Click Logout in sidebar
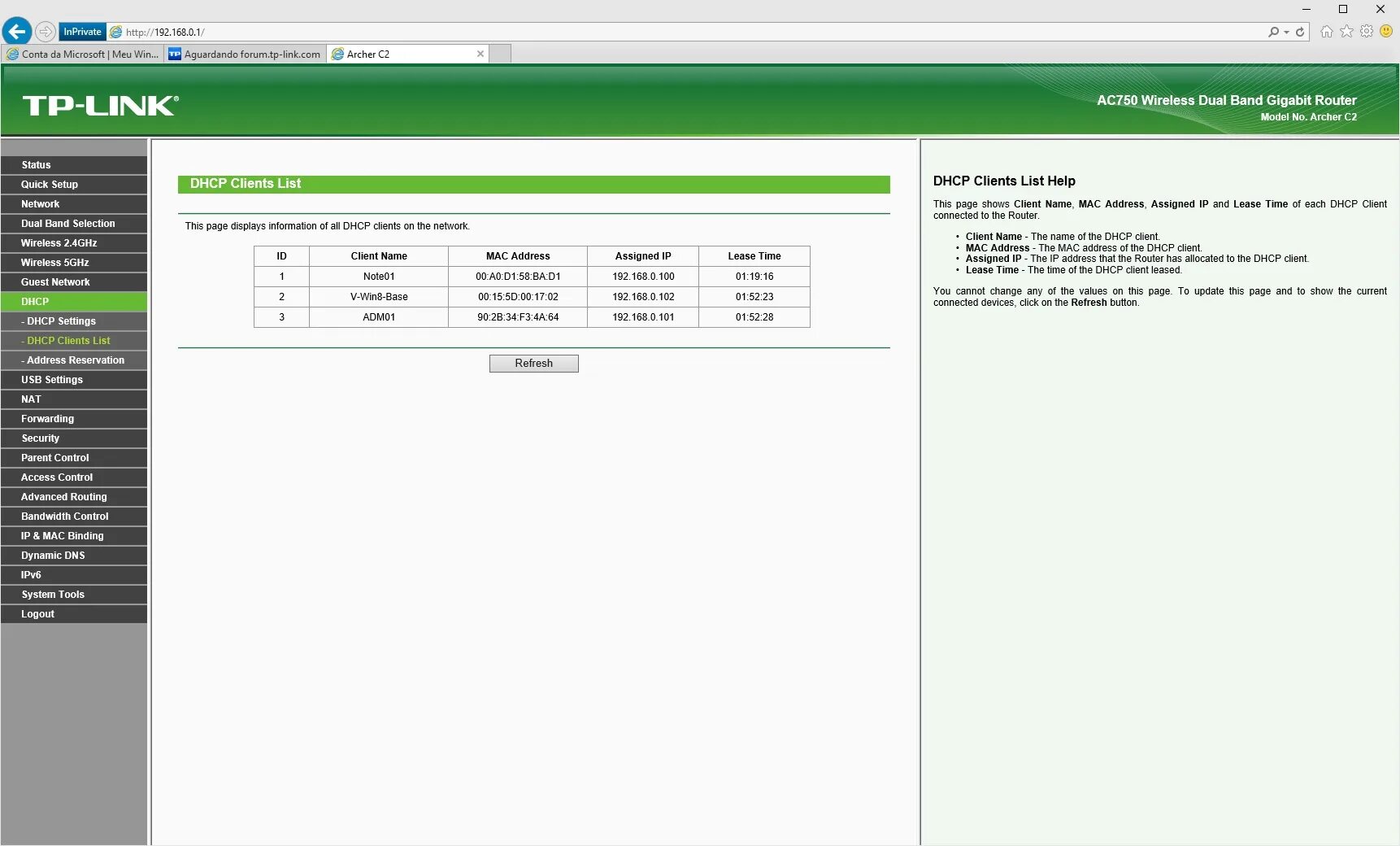 coord(74,614)
